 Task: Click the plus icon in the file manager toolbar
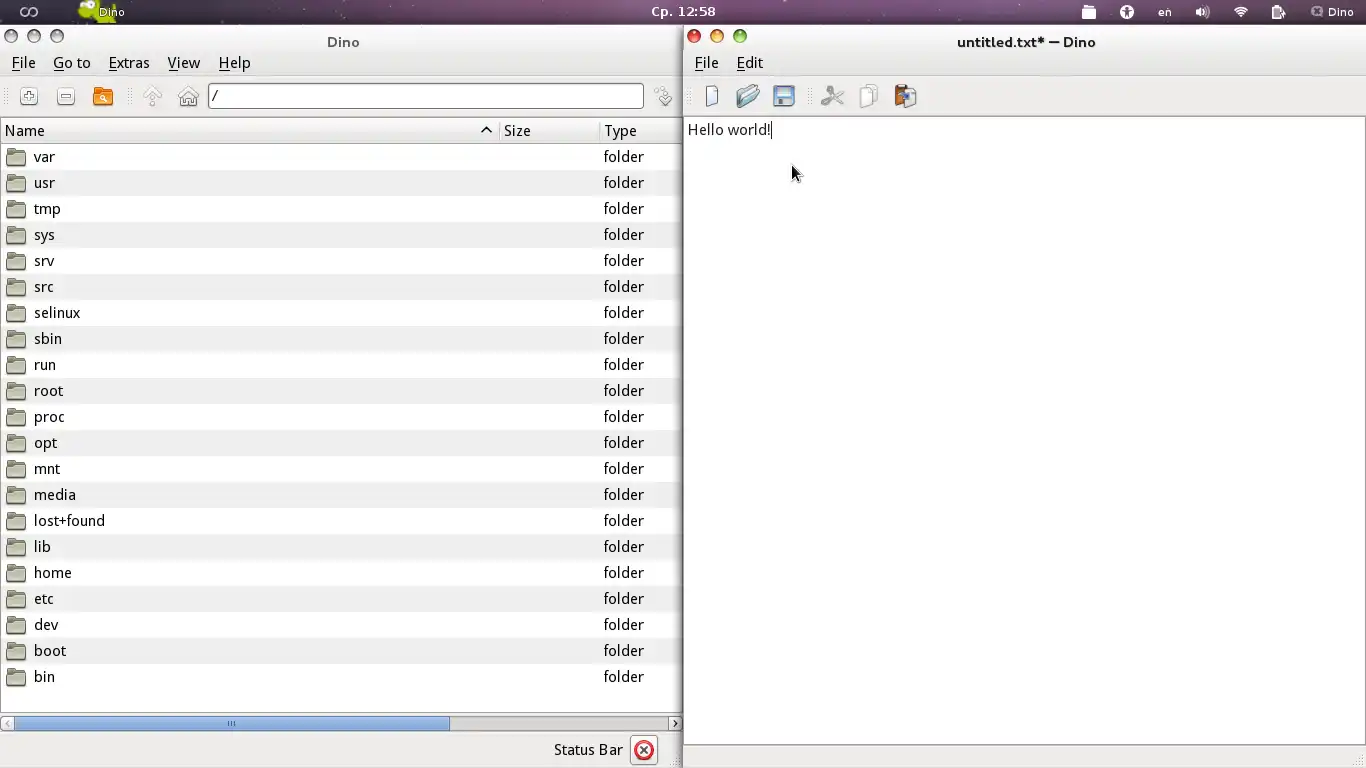[x=29, y=96]
